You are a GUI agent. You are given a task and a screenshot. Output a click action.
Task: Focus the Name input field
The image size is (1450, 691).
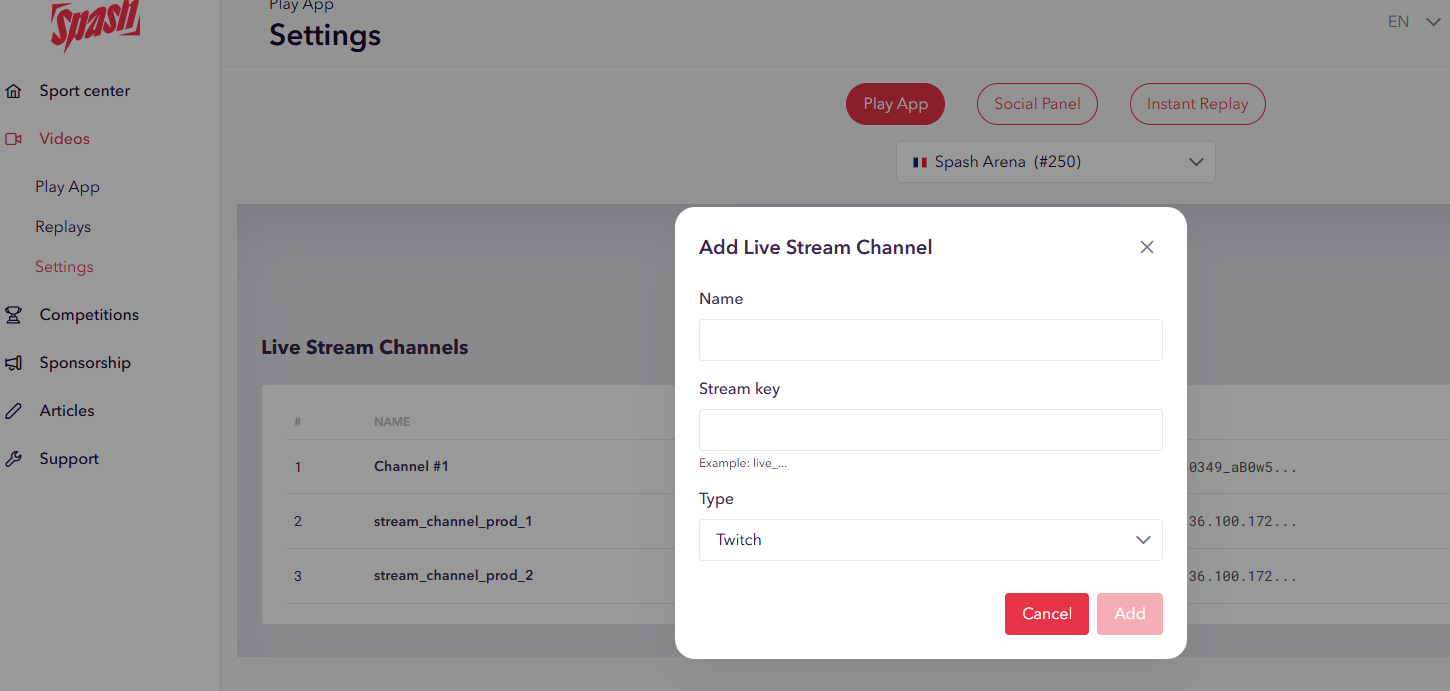click(x=930, y=340)
